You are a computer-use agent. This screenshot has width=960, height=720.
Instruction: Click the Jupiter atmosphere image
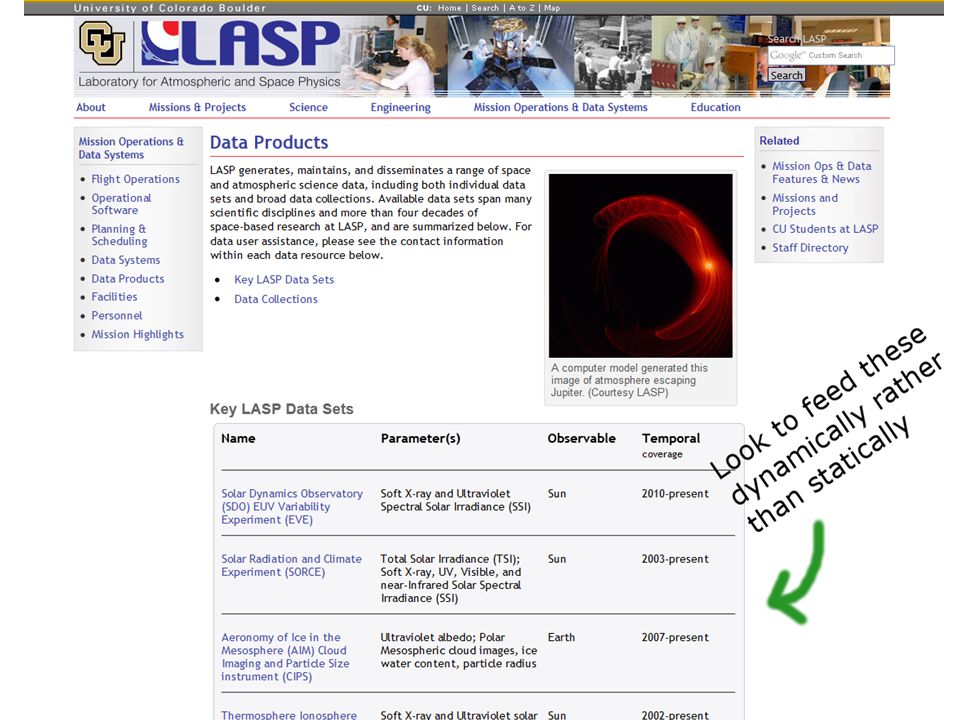(640, 266)
